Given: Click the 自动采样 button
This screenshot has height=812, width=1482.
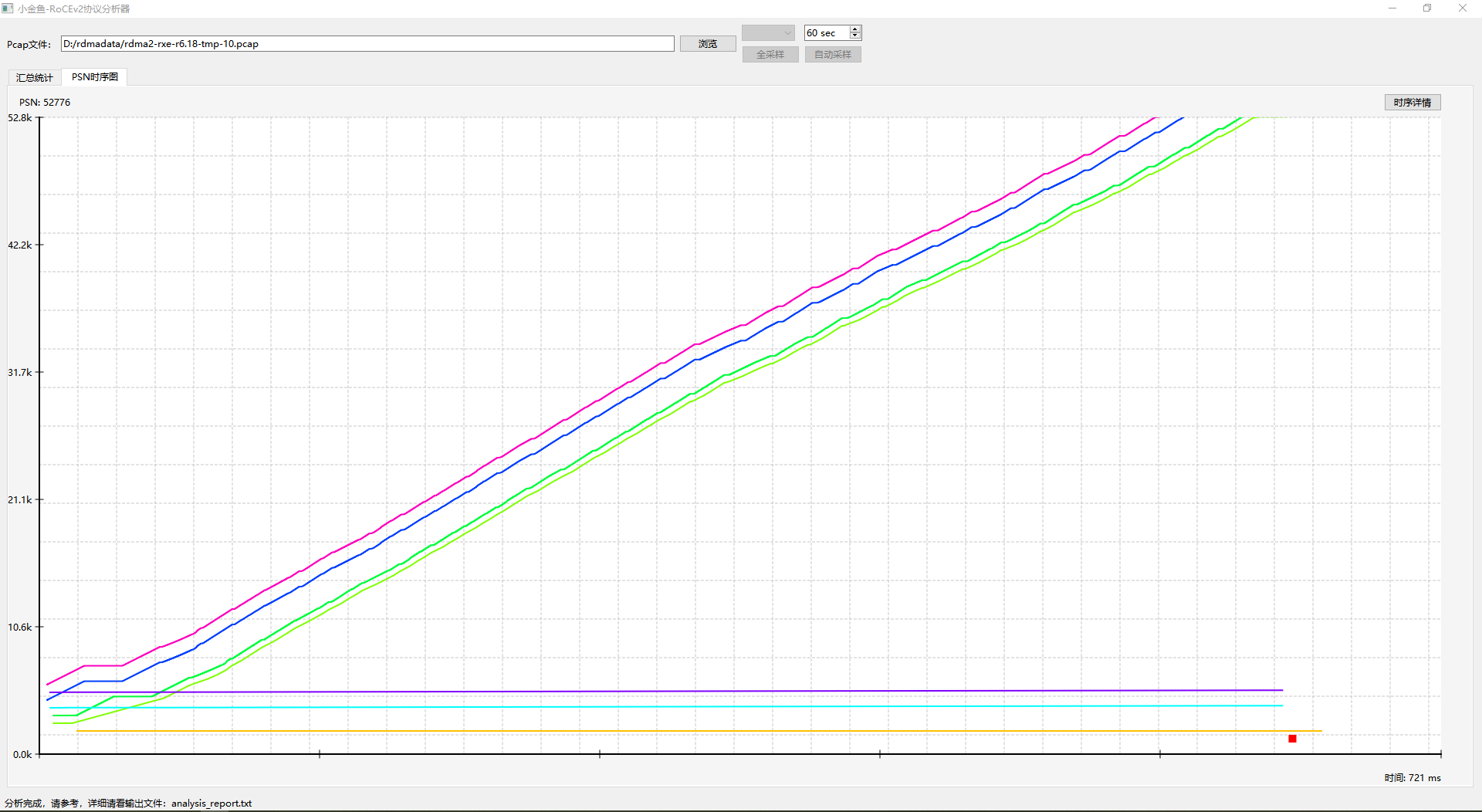Looking at the screenshot, I should click(832, 55).
